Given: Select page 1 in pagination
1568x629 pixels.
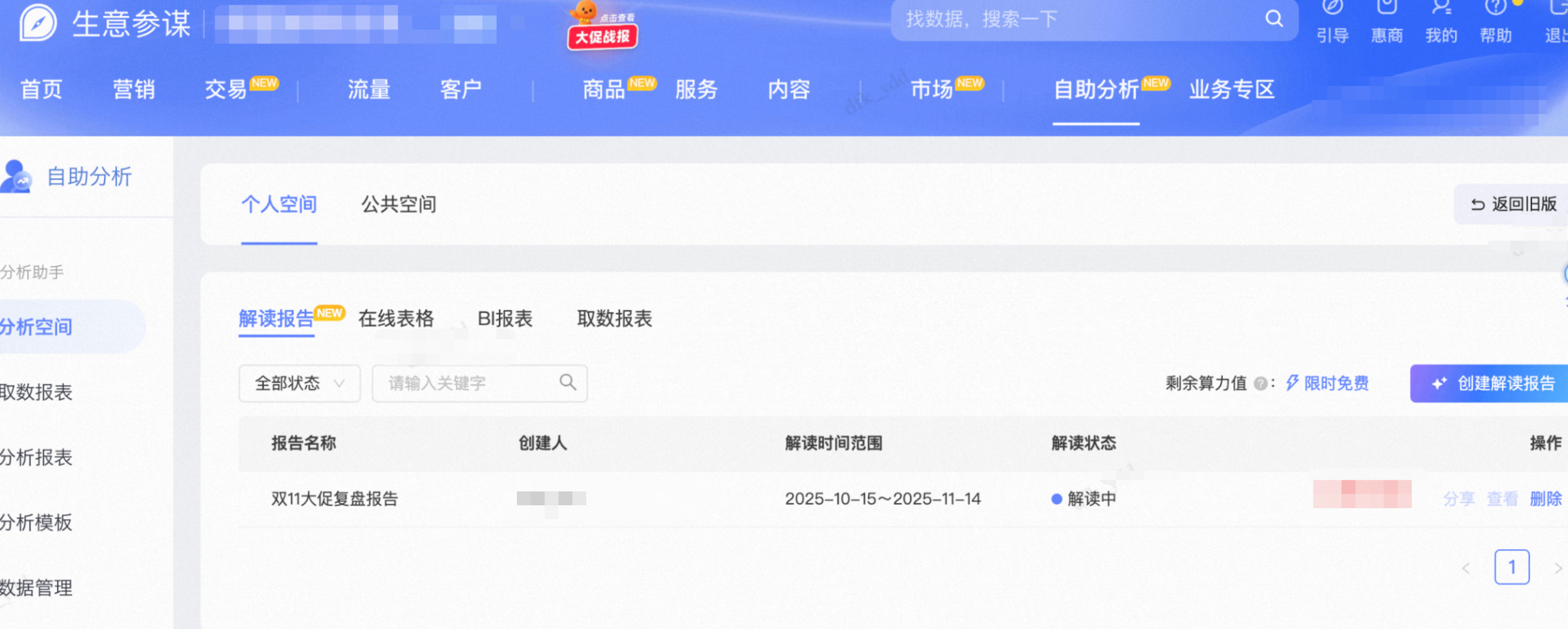Looking at the screenshot, I should tap(1512, 568).
